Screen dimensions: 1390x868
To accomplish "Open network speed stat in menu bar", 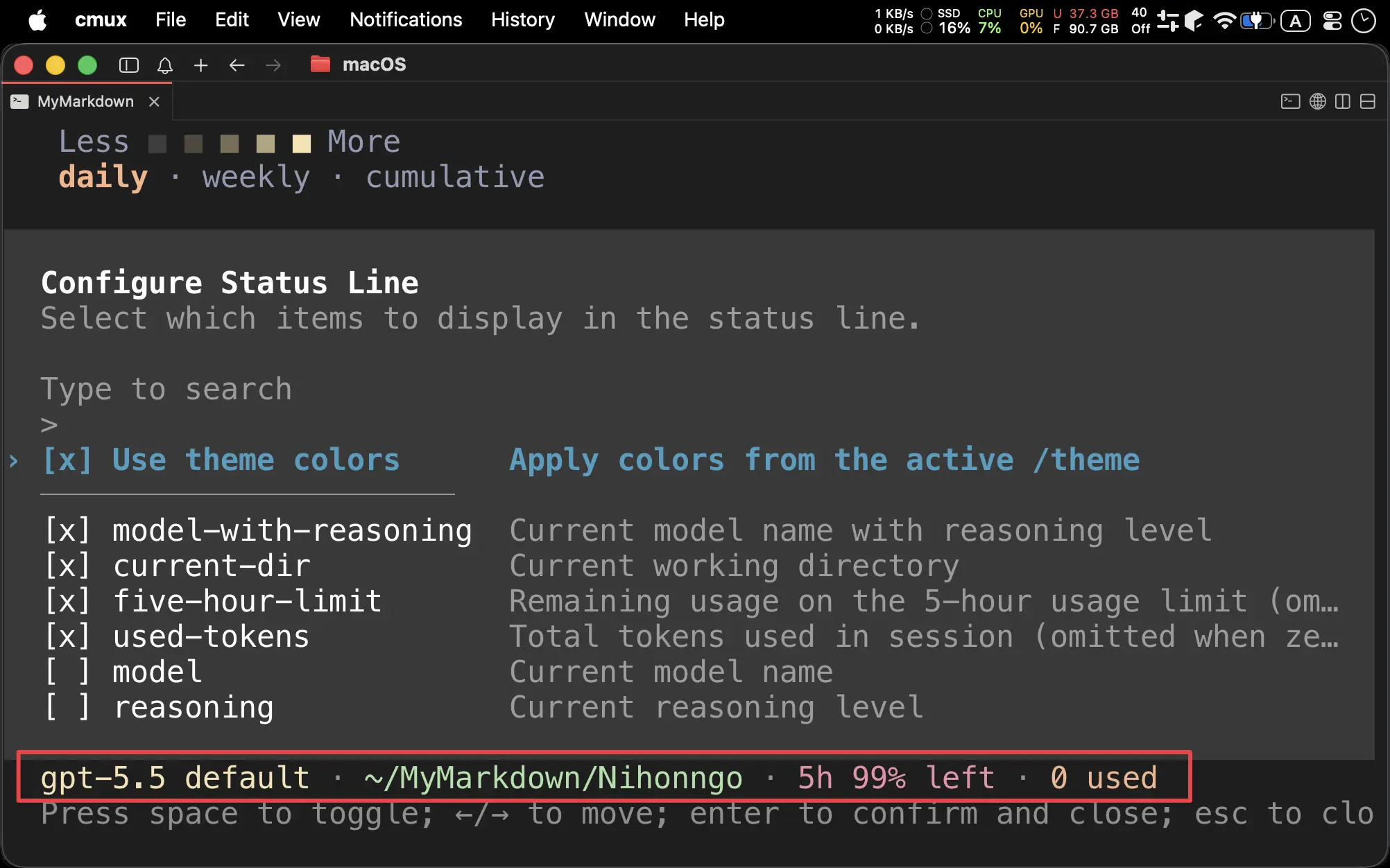I will (x=893, y=21).
